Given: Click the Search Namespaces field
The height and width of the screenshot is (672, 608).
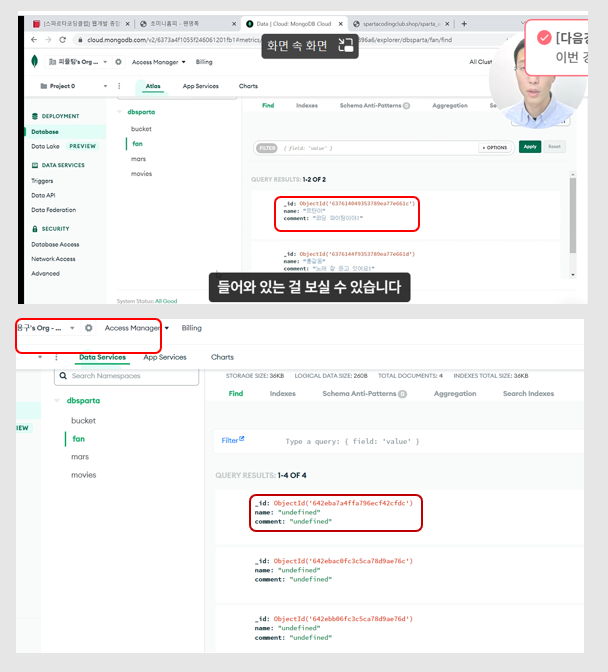Looking at the screenshot, I should [x=126, y=376].
